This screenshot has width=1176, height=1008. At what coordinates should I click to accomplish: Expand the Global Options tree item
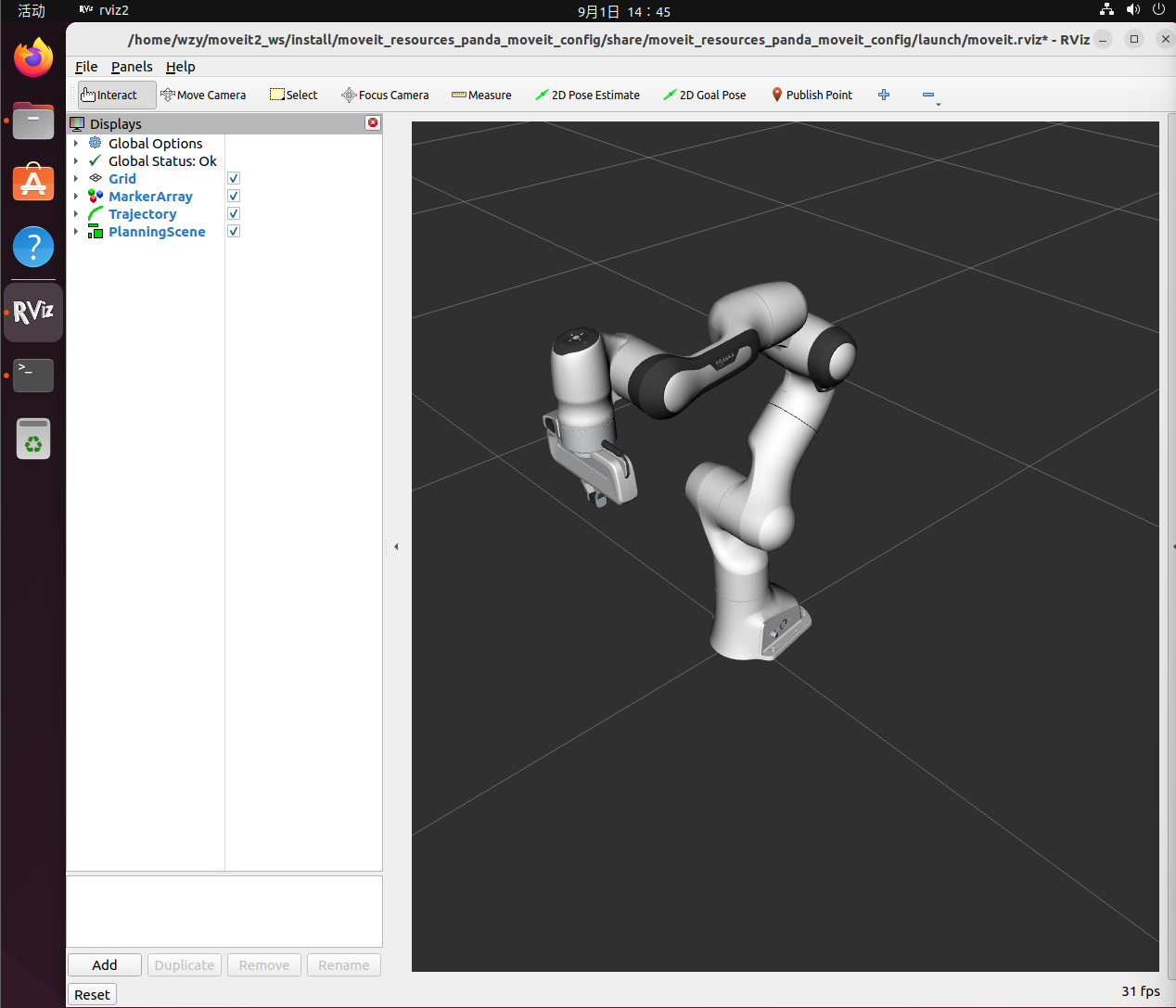76,144
